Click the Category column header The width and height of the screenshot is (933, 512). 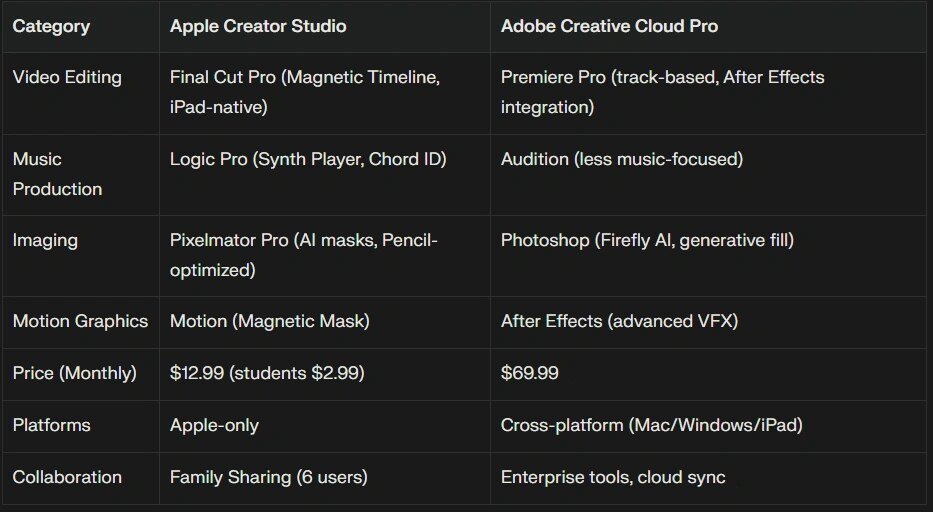(51, 26)
